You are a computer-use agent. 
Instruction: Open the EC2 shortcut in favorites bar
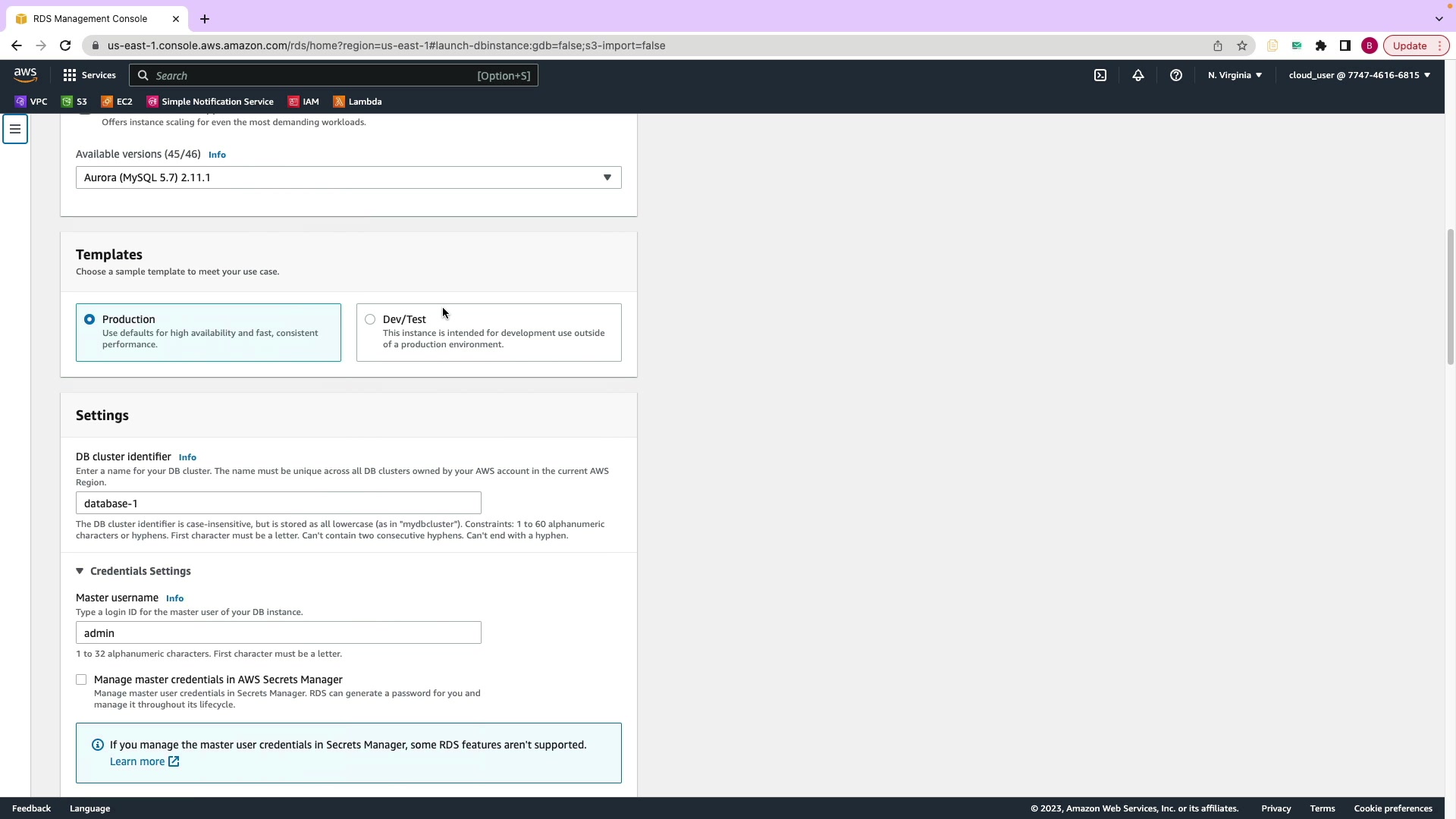pyautogui.click(x=117, y=102)
